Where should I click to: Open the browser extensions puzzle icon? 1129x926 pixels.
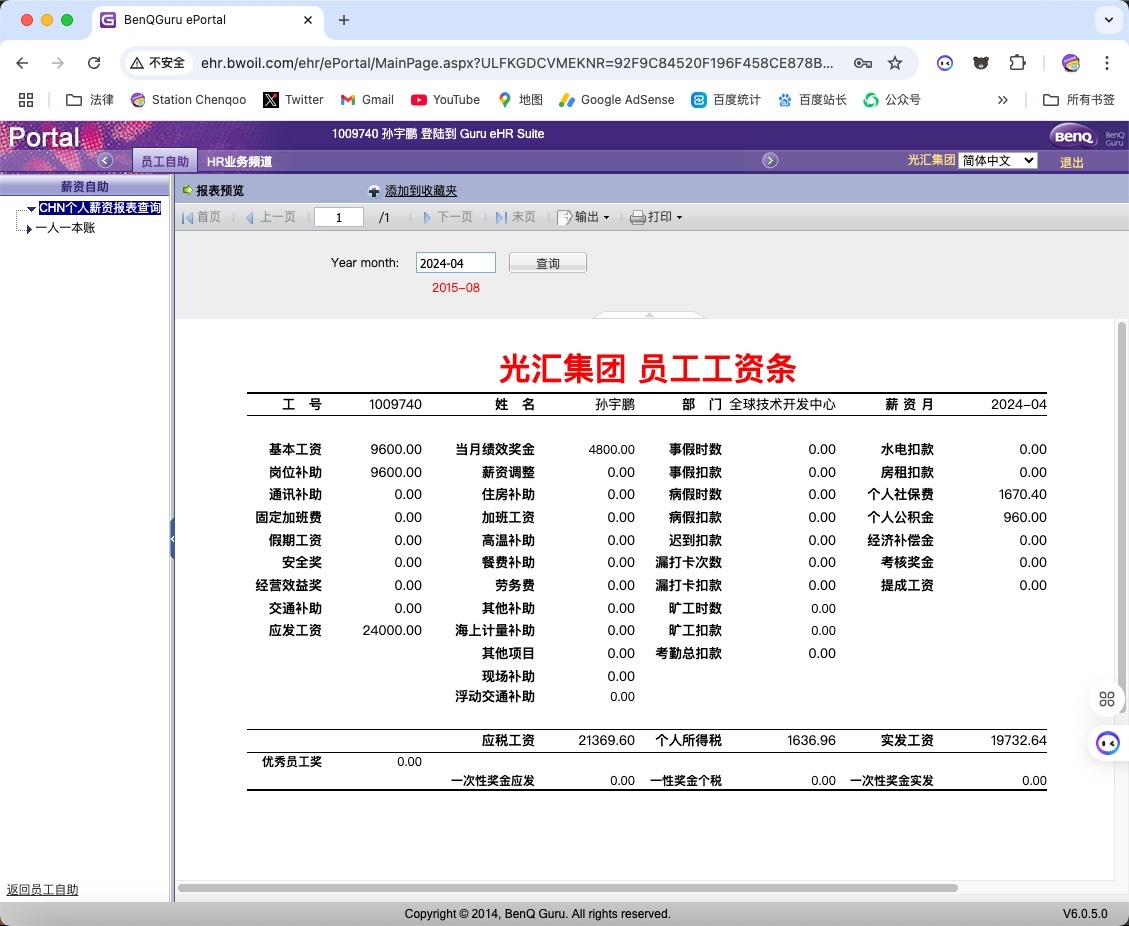(x=1017, y=63)
